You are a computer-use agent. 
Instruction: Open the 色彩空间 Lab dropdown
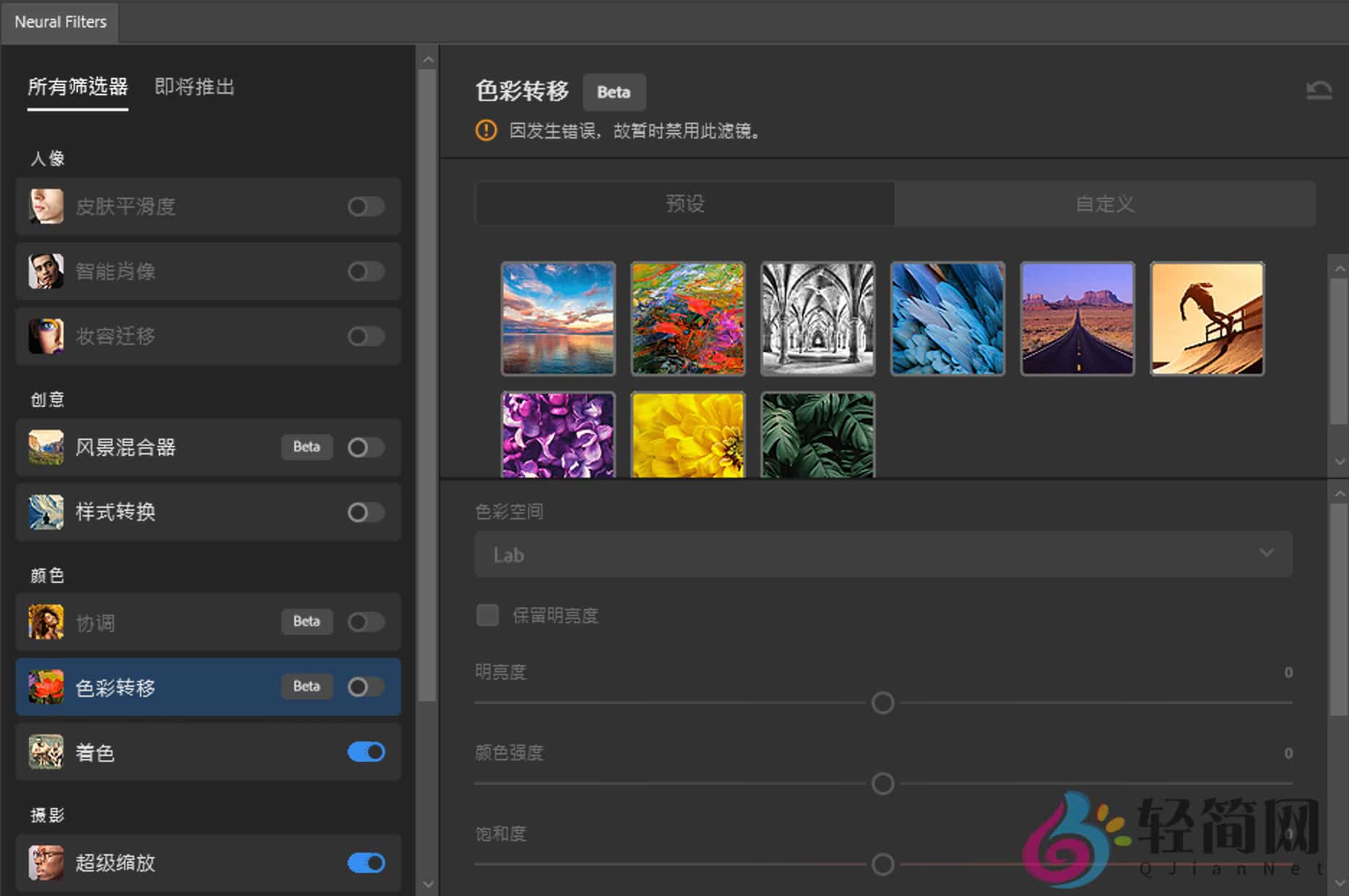[882, 554]
